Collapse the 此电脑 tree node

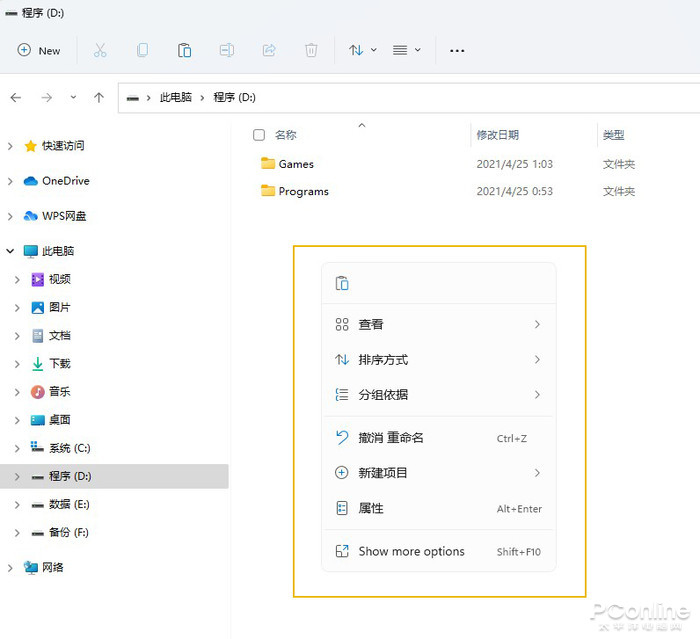coord(10,251)
